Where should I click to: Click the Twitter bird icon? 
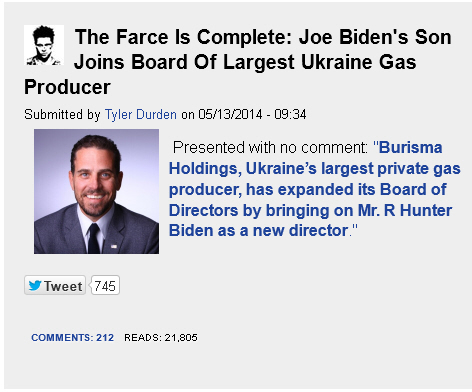35,286
